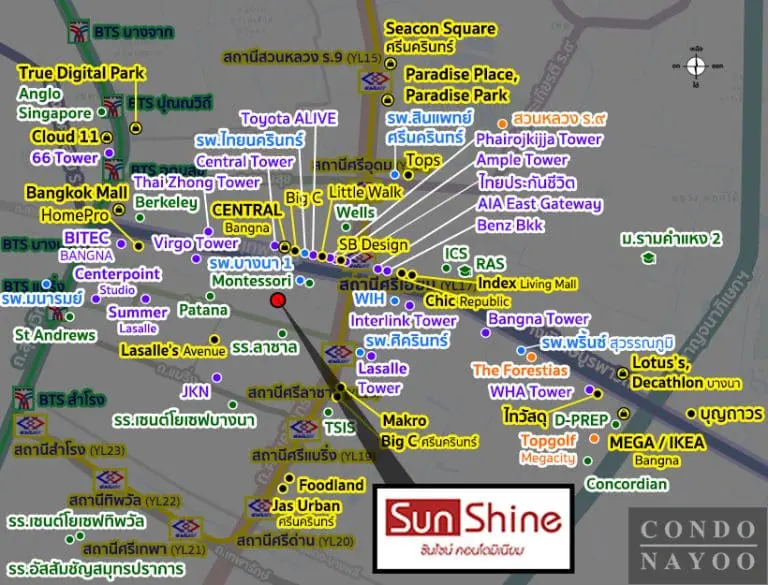Click the สถานีศรีแบริ่ง MRT station icon

304,430
